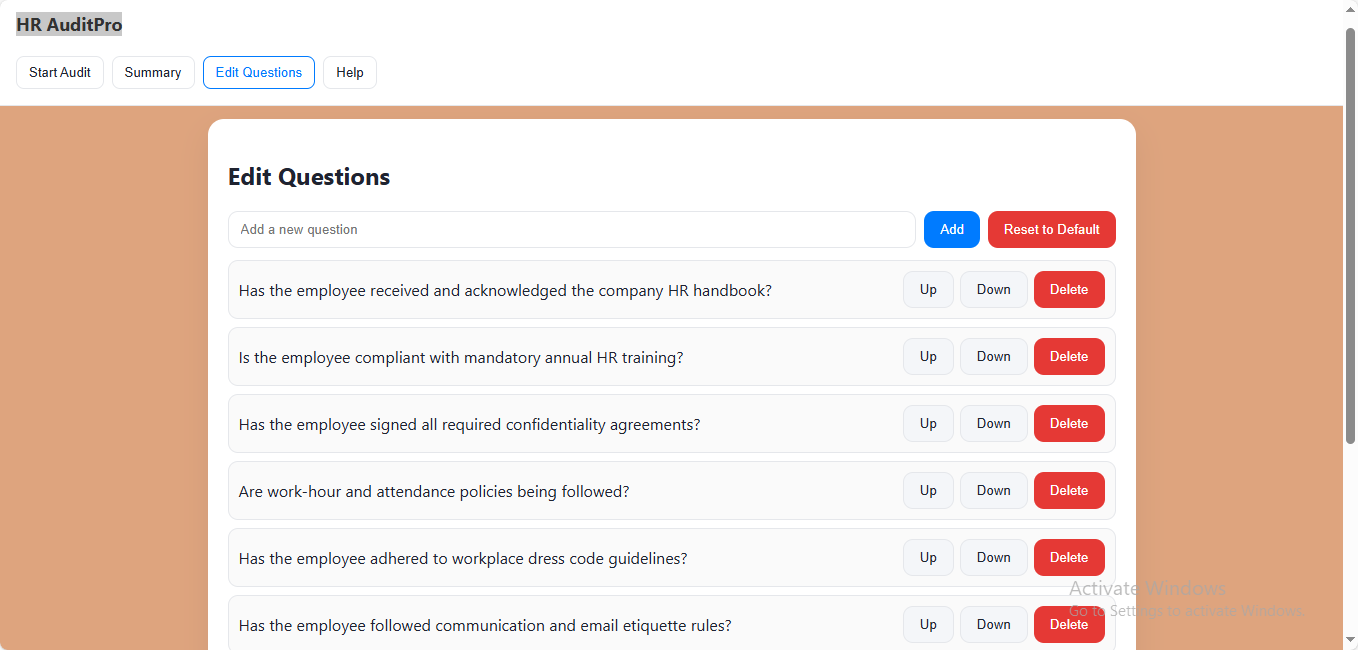Move the email etiquette question down
Screen dimensions: 1358x650
pyautogui.click(x=993, y=625)
